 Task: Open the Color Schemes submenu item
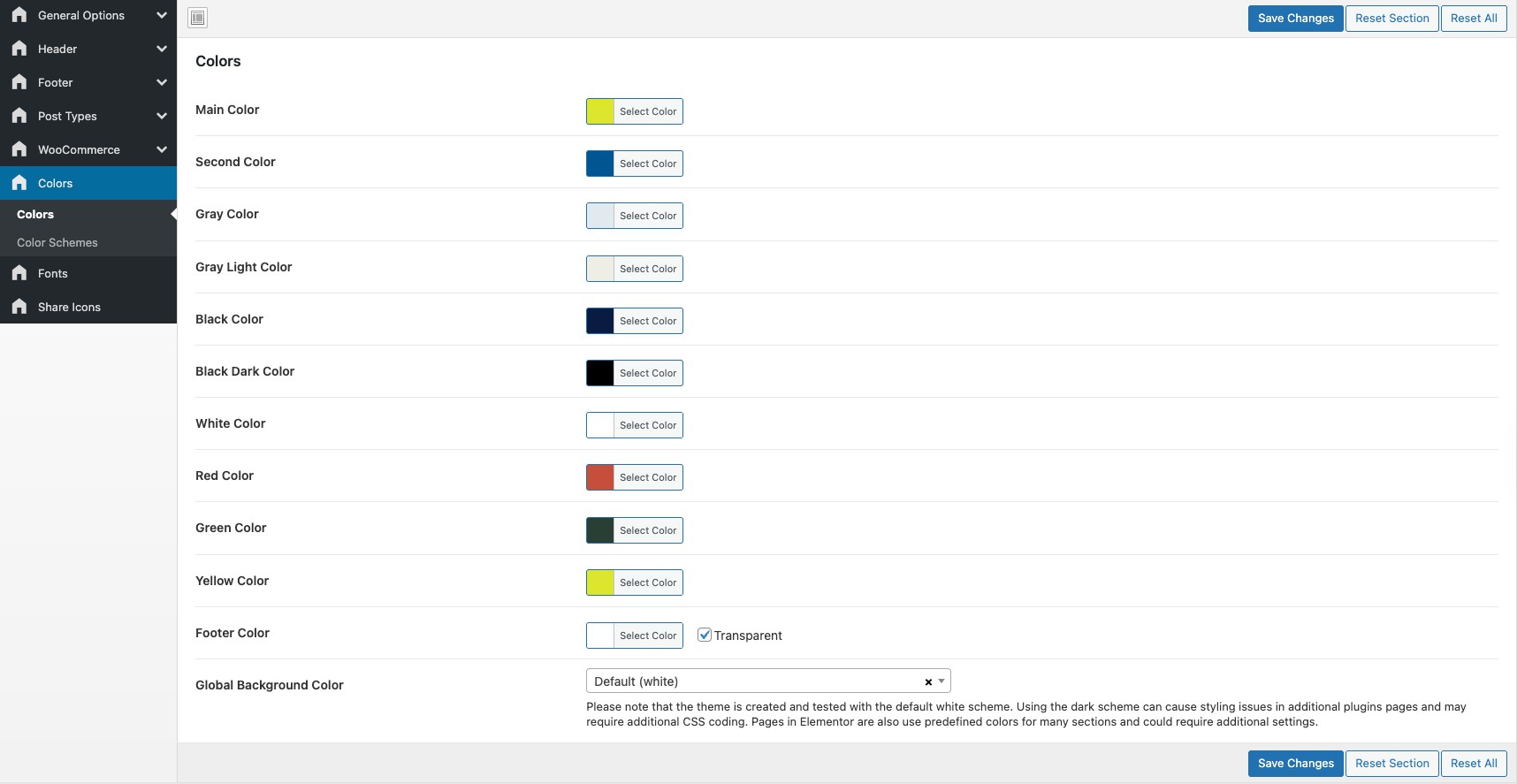click(57, 242)
